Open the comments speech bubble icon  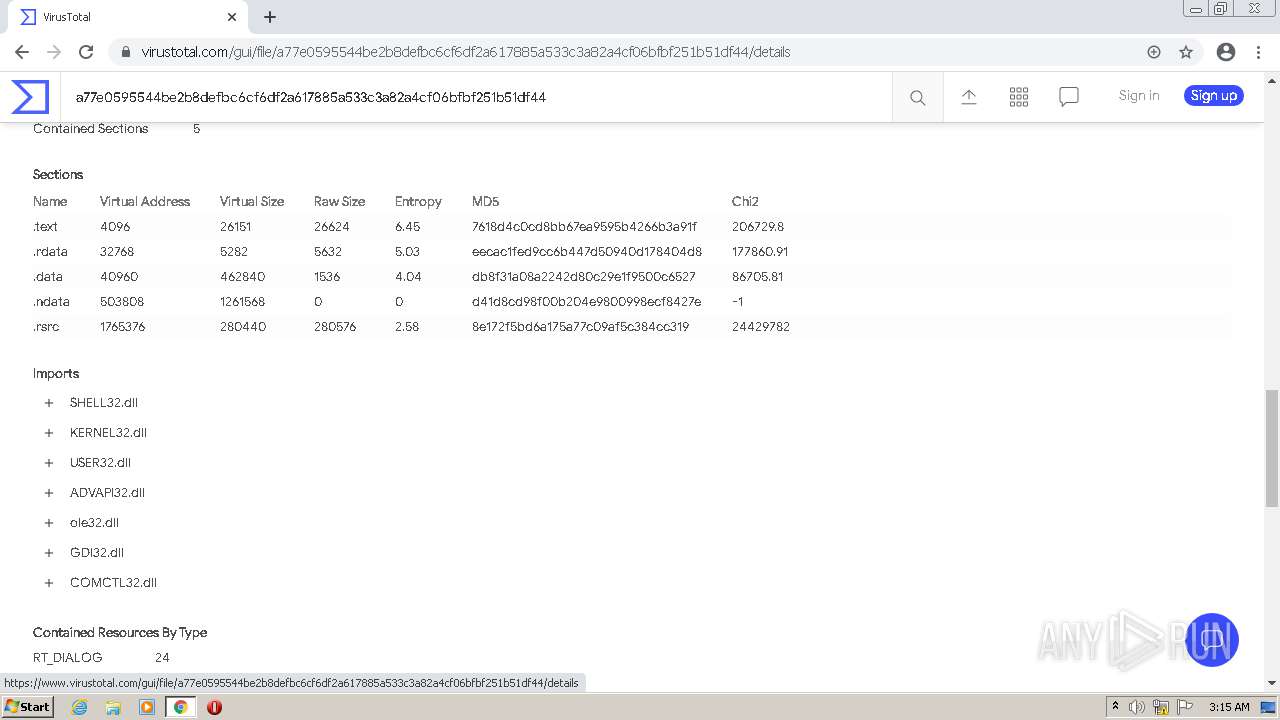1069,97
